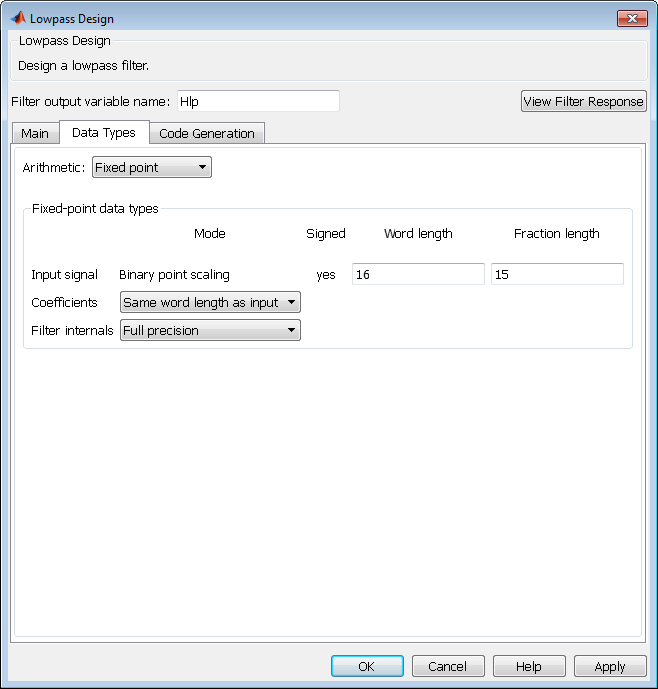Click the Cancel button
The width and height of the screenshot is (658, 689).
[x=447, y=667]
